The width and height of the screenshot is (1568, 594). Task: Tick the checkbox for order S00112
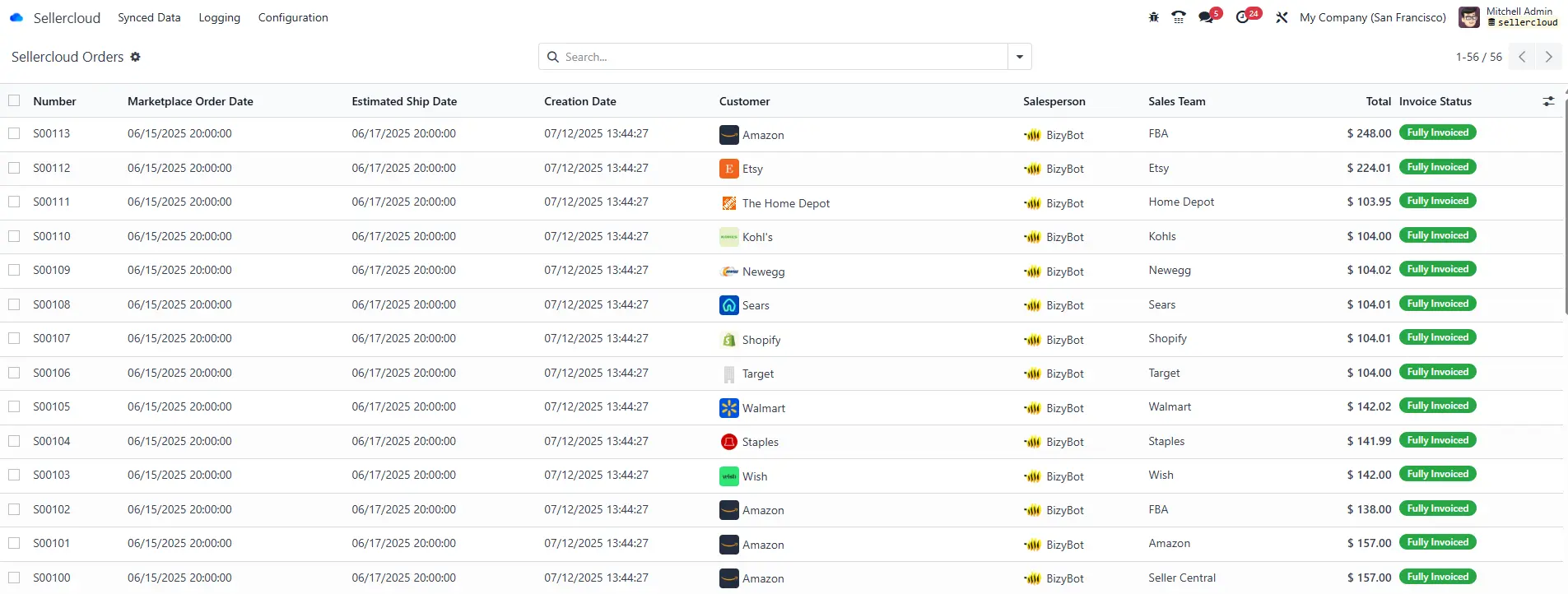pyautogui.click(x=14, y=168)
